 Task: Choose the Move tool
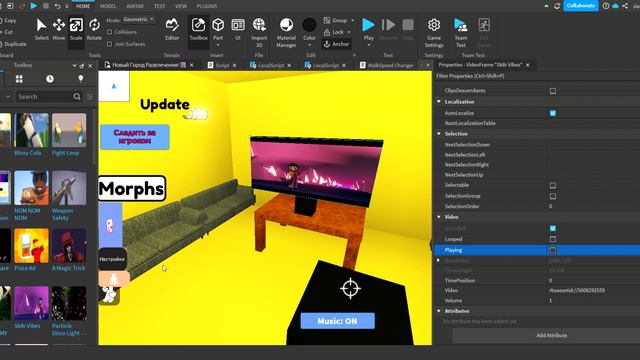(x=59, y=29)
